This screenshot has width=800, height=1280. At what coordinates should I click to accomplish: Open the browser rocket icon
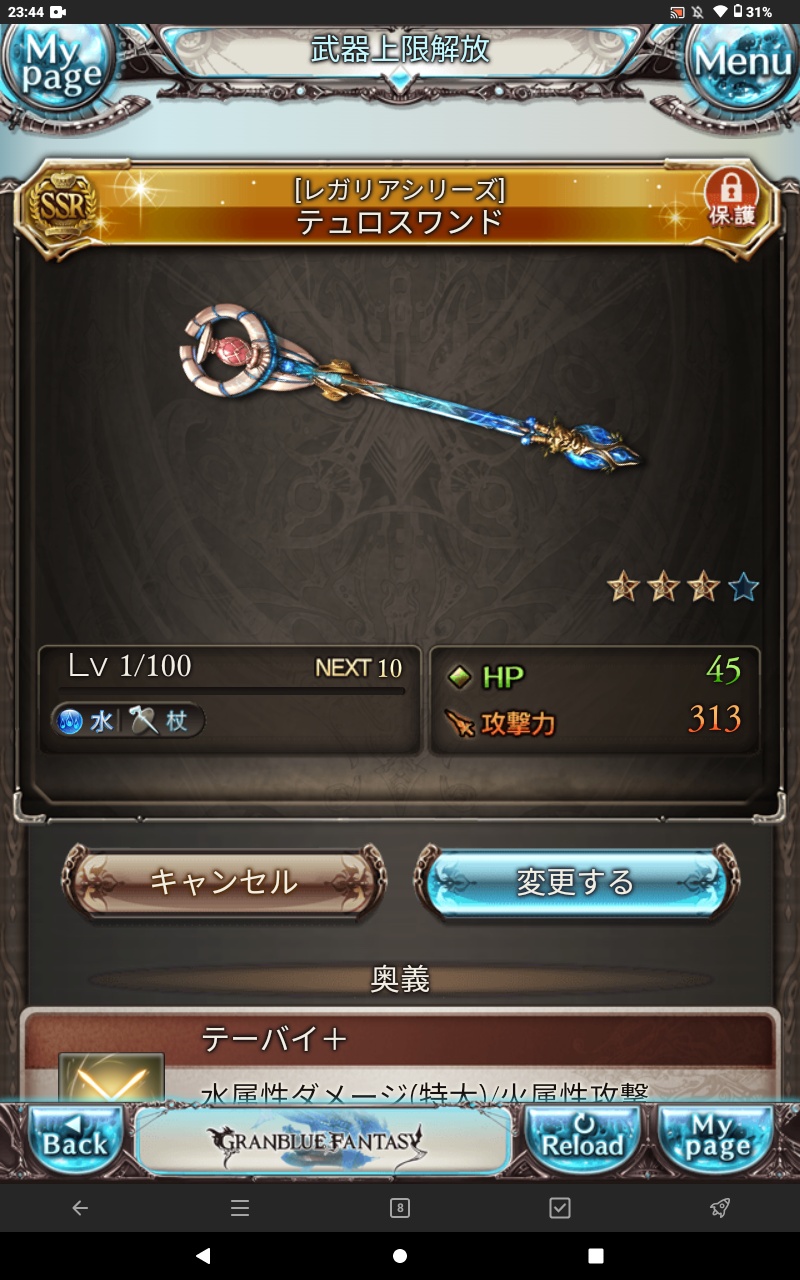(x=719, y=1208)
